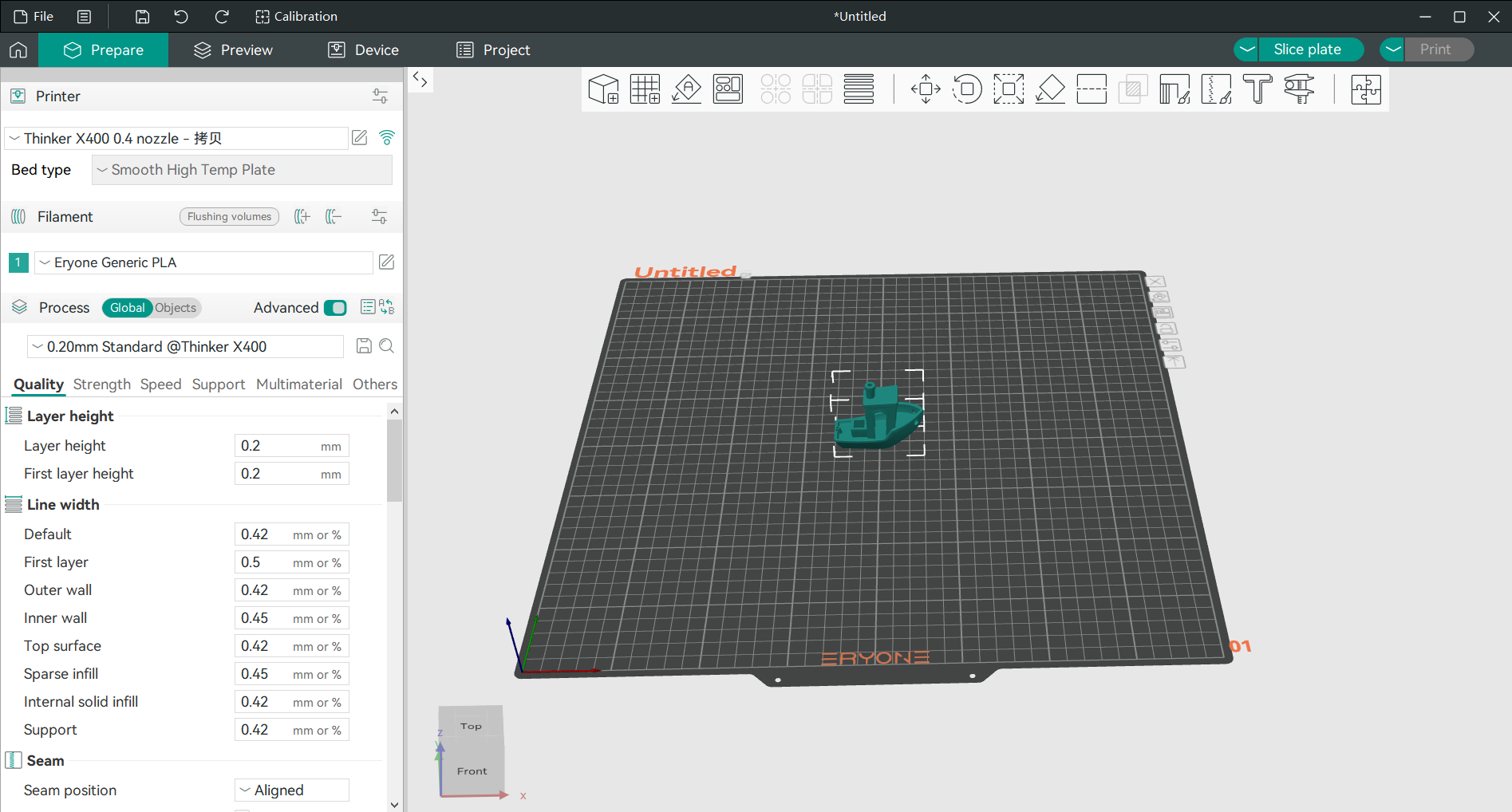Open the printer preset dropdown

tap(176, 139)
